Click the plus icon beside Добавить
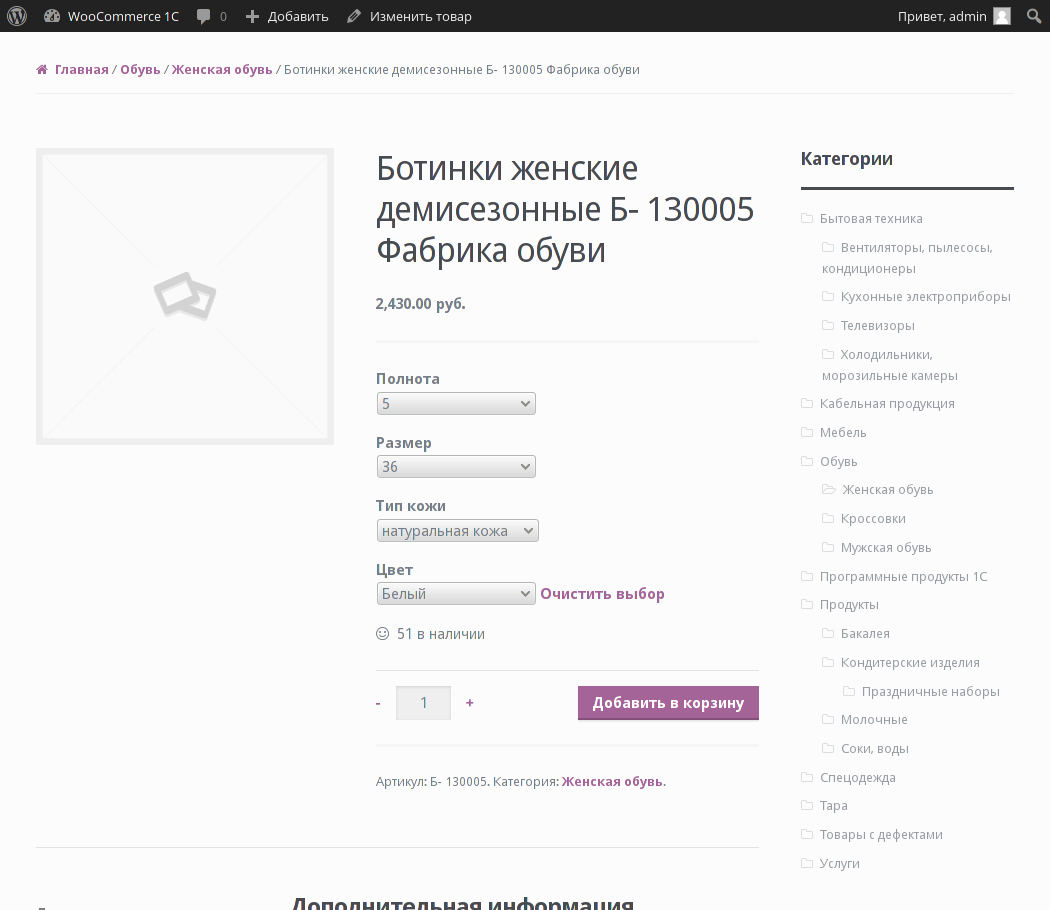1050x910 pixels. [252, 16]
